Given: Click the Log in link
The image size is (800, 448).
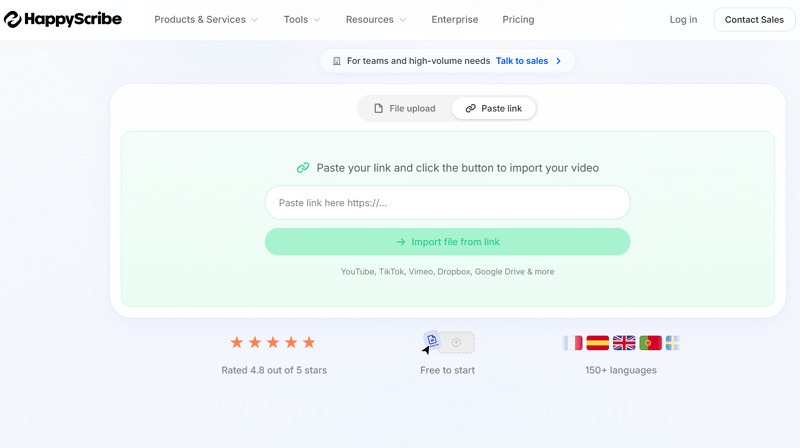Looking at the screenshot, I should 683,19.
